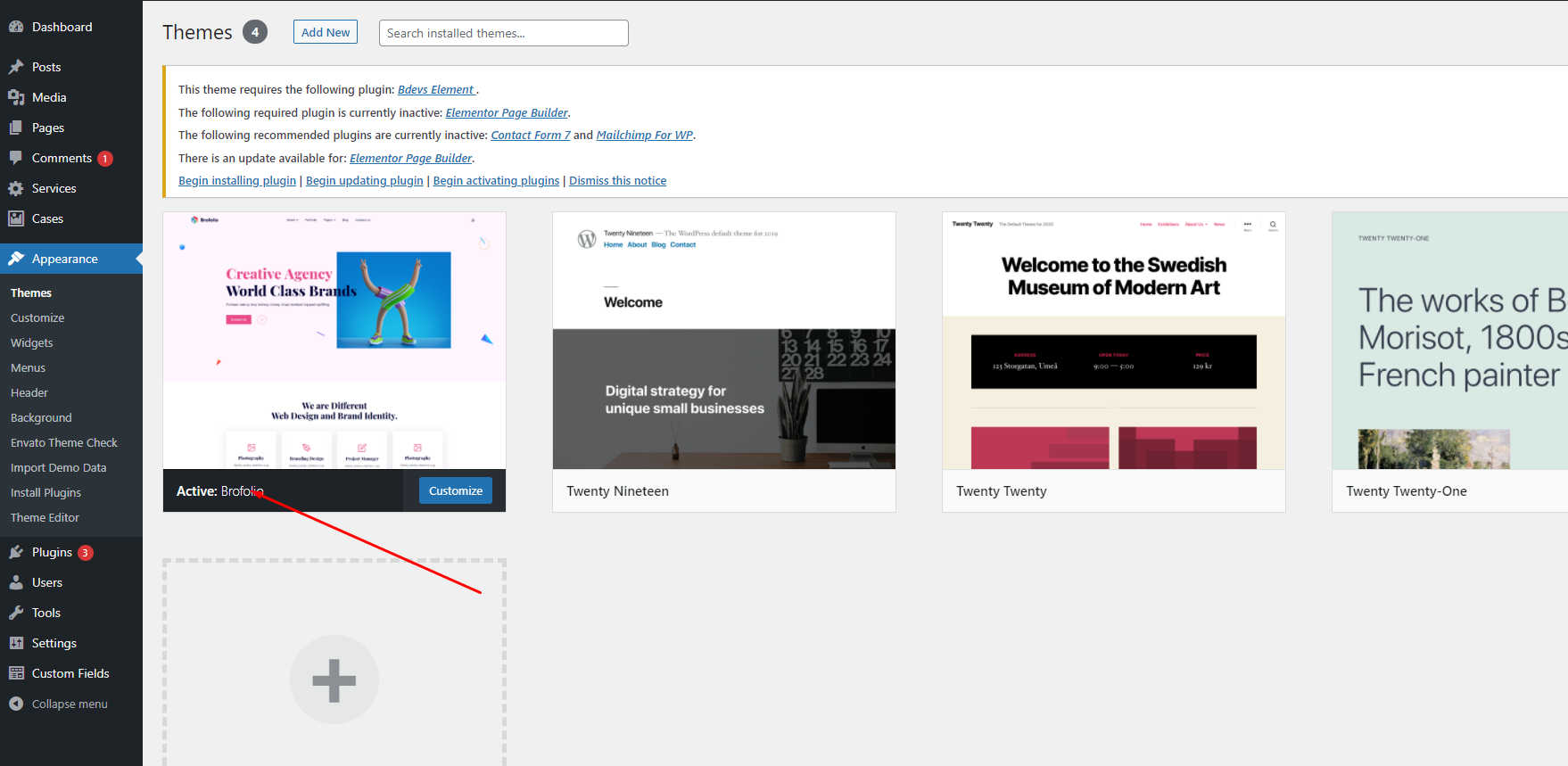Click Collapse menu text
This screenshot has height=766, width=1568.
pos(70,704)
